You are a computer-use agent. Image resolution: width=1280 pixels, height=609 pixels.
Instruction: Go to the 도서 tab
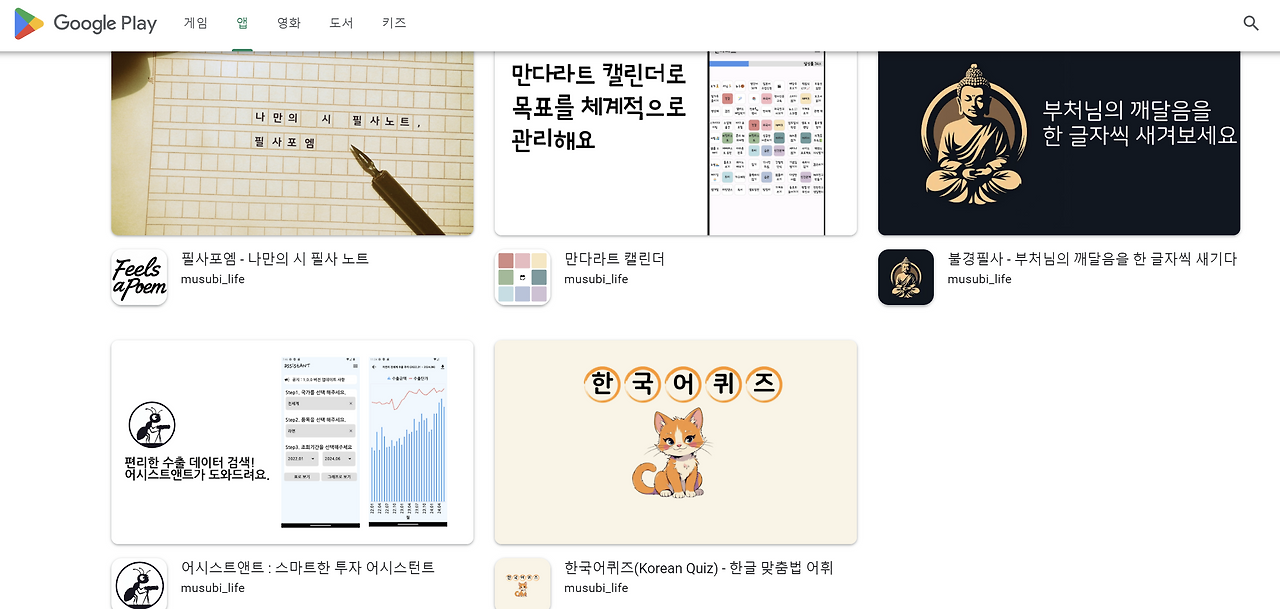341,23
